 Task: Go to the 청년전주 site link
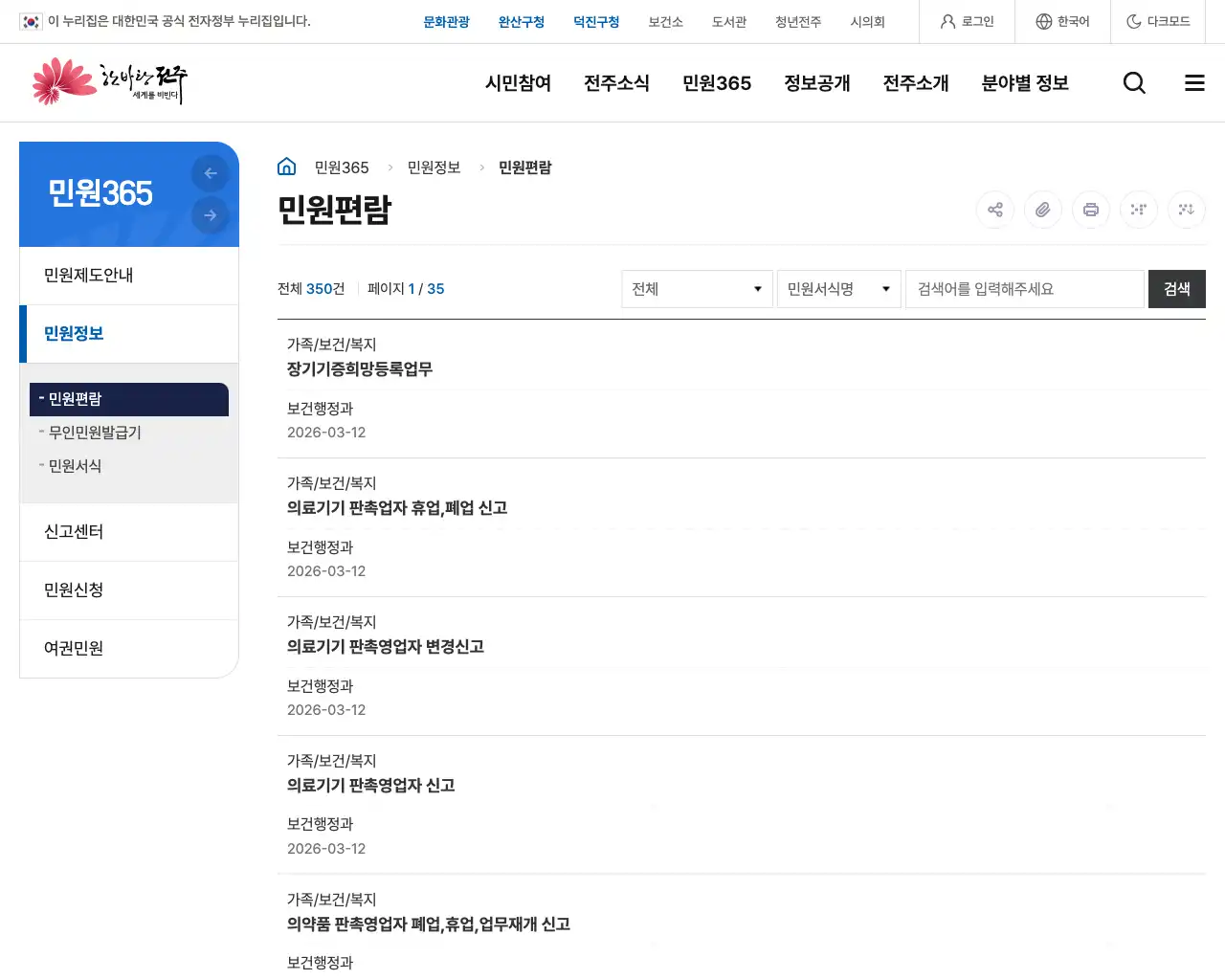click(798, 21)
